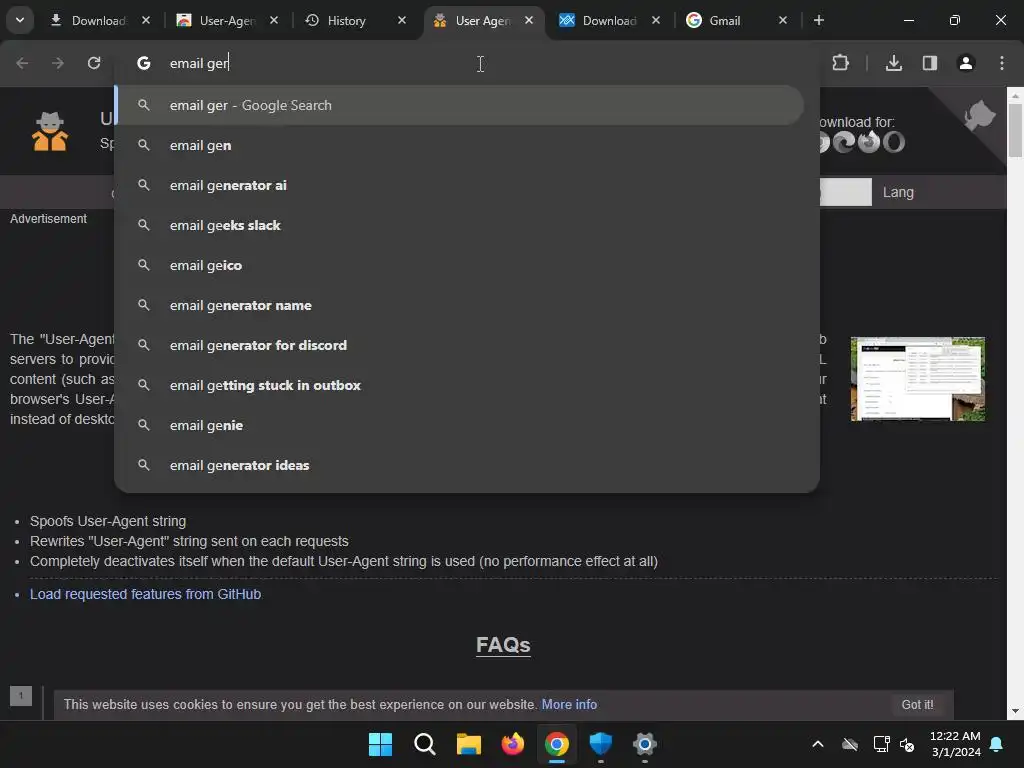Screen dimensions: 1024x768
Task: Open the Opera download icon
Action: click(893, 142)
